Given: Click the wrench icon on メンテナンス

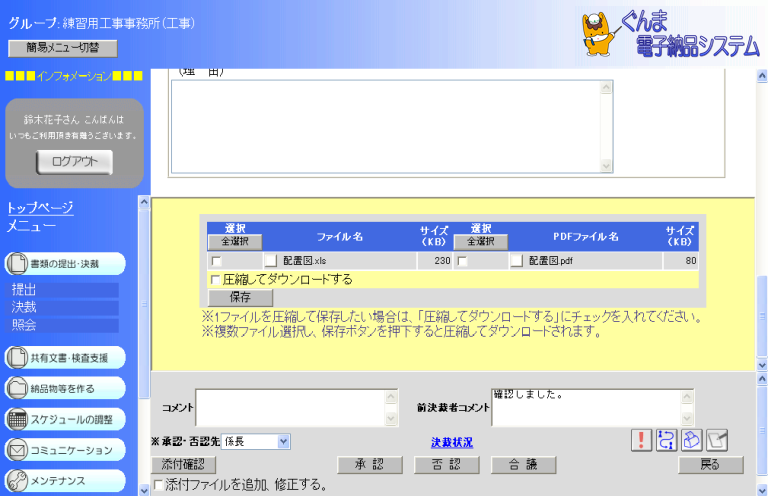Looking at the screenshot, I should coord(17,481).
